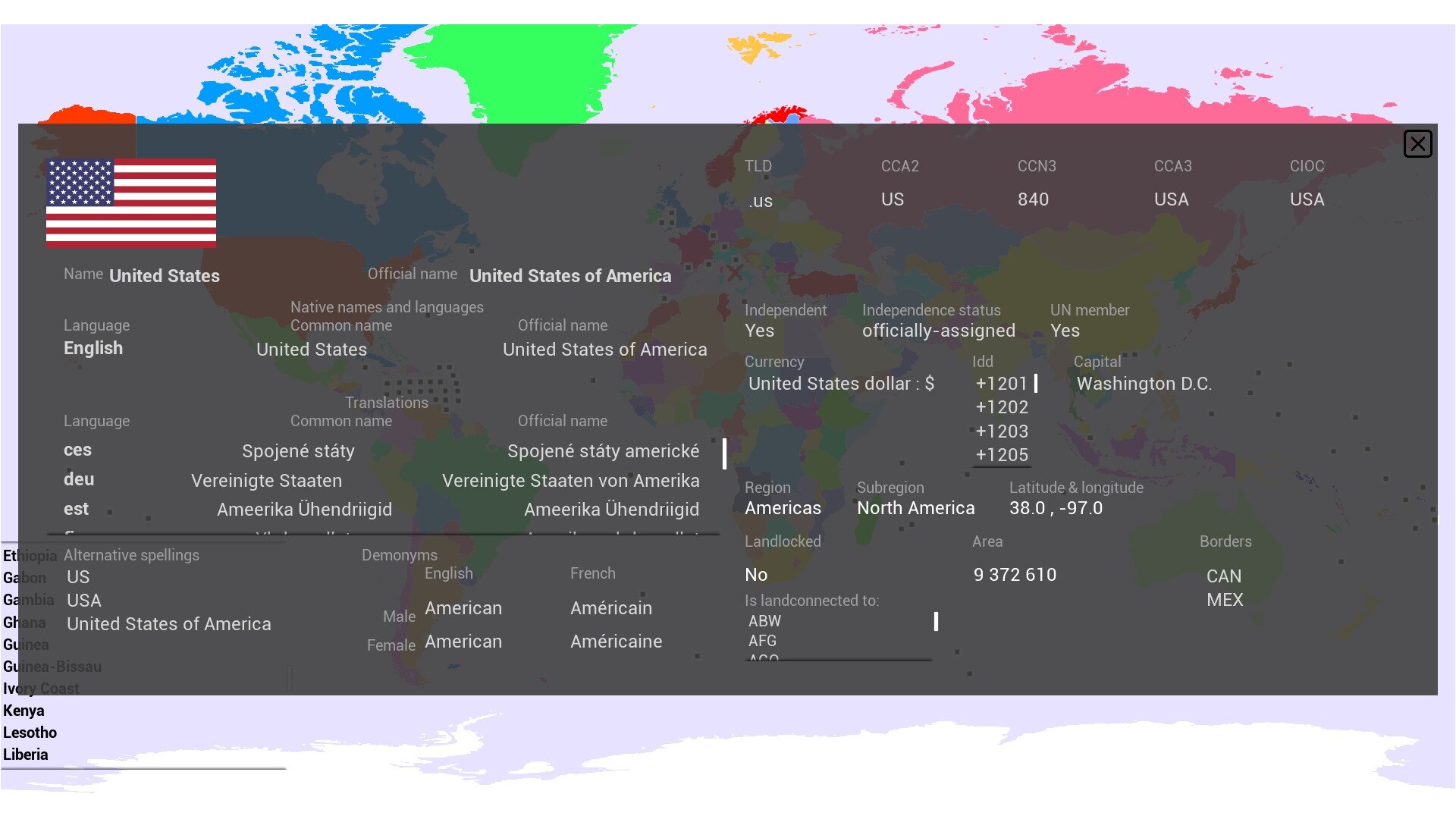
Task: Click the male demonym American
Action: point(463,608)
